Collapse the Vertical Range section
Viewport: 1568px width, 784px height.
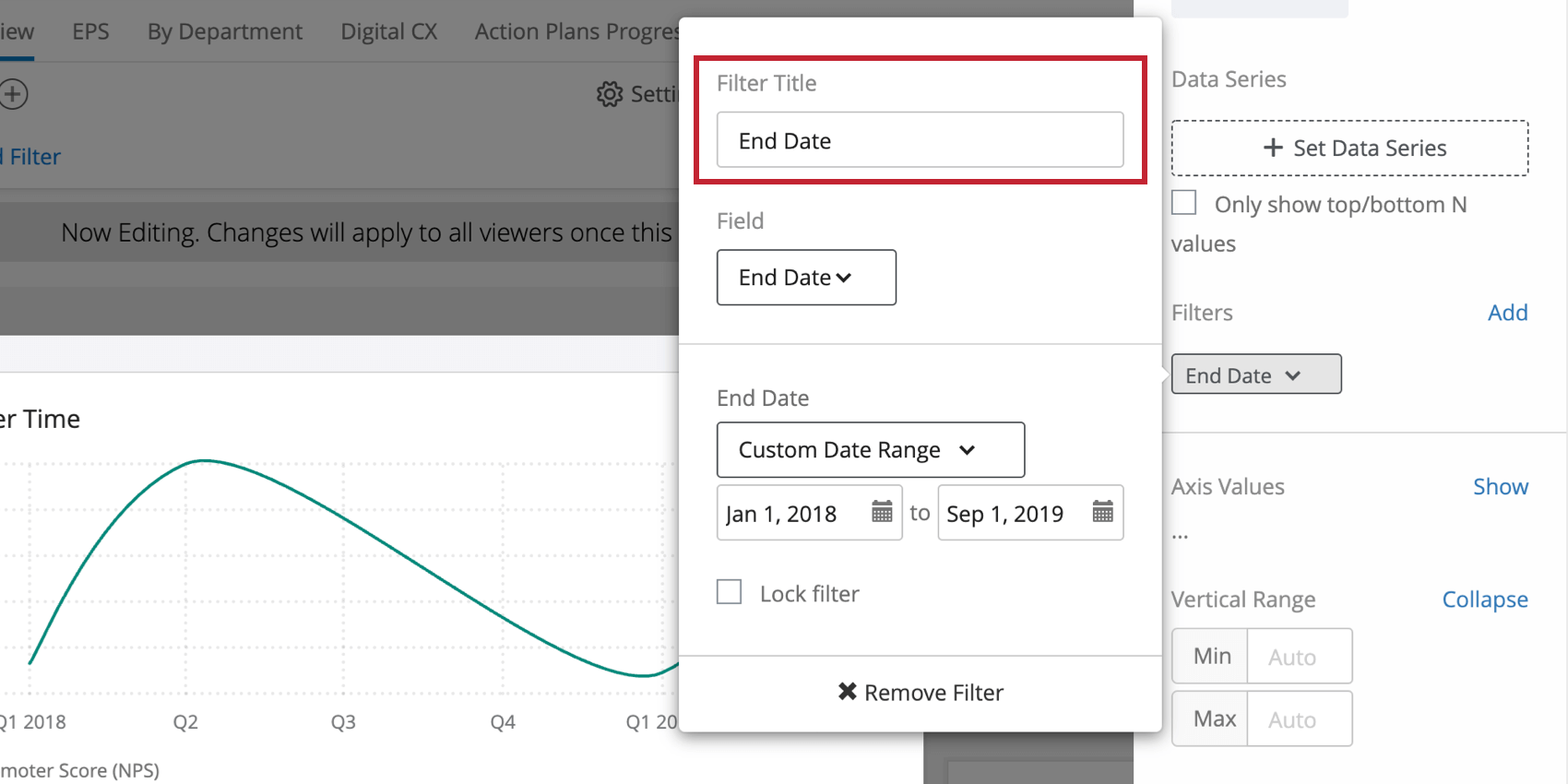tap(1485, 600)
